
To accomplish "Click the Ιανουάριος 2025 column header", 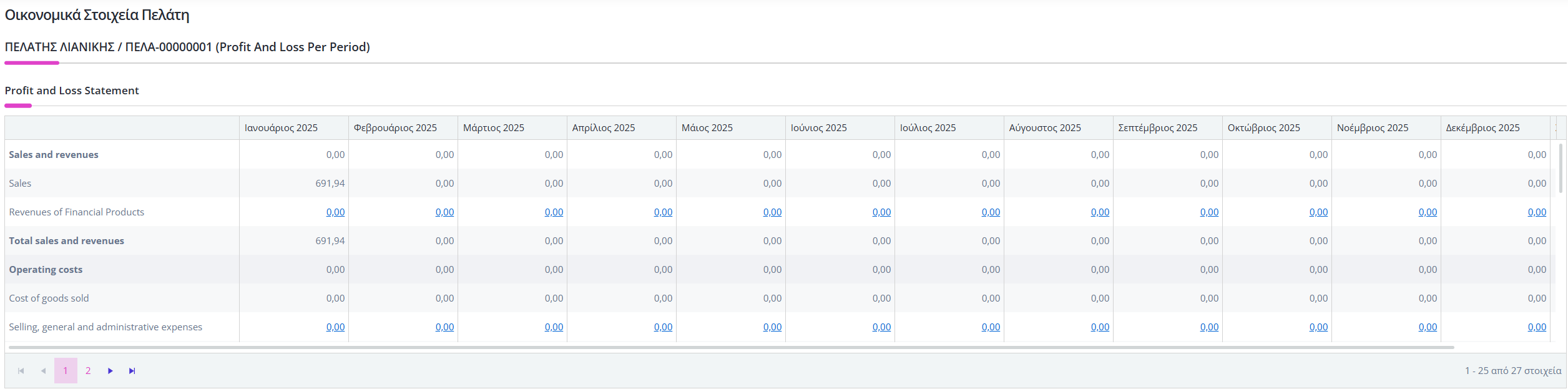I will [294, 128].
